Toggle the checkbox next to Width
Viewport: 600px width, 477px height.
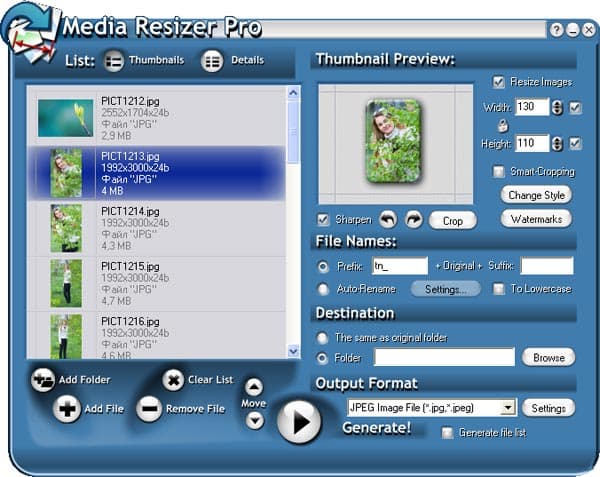pyautogui.click(x=575, y=107)
